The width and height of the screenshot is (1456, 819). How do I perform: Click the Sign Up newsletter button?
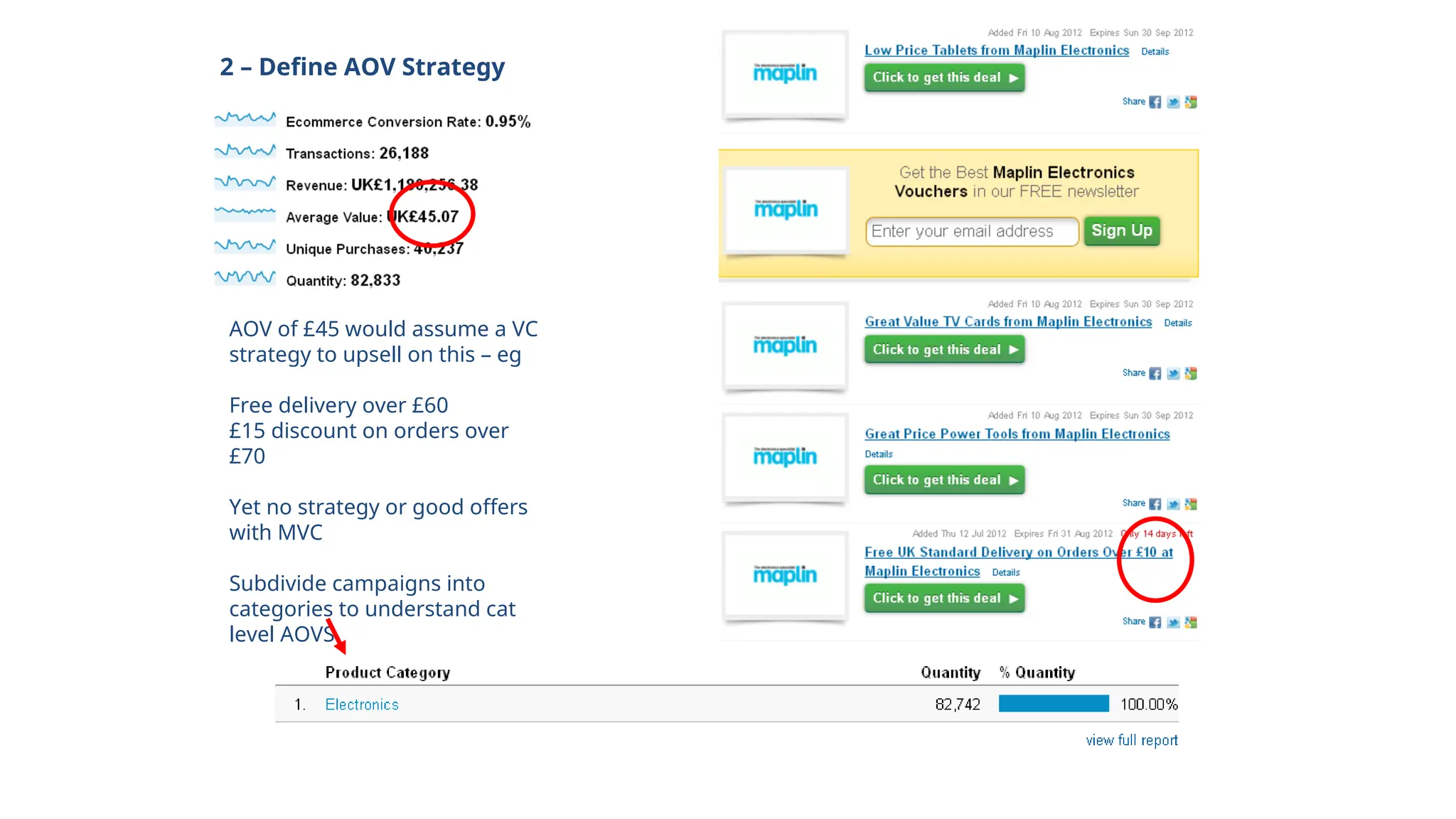[1122, 231]
